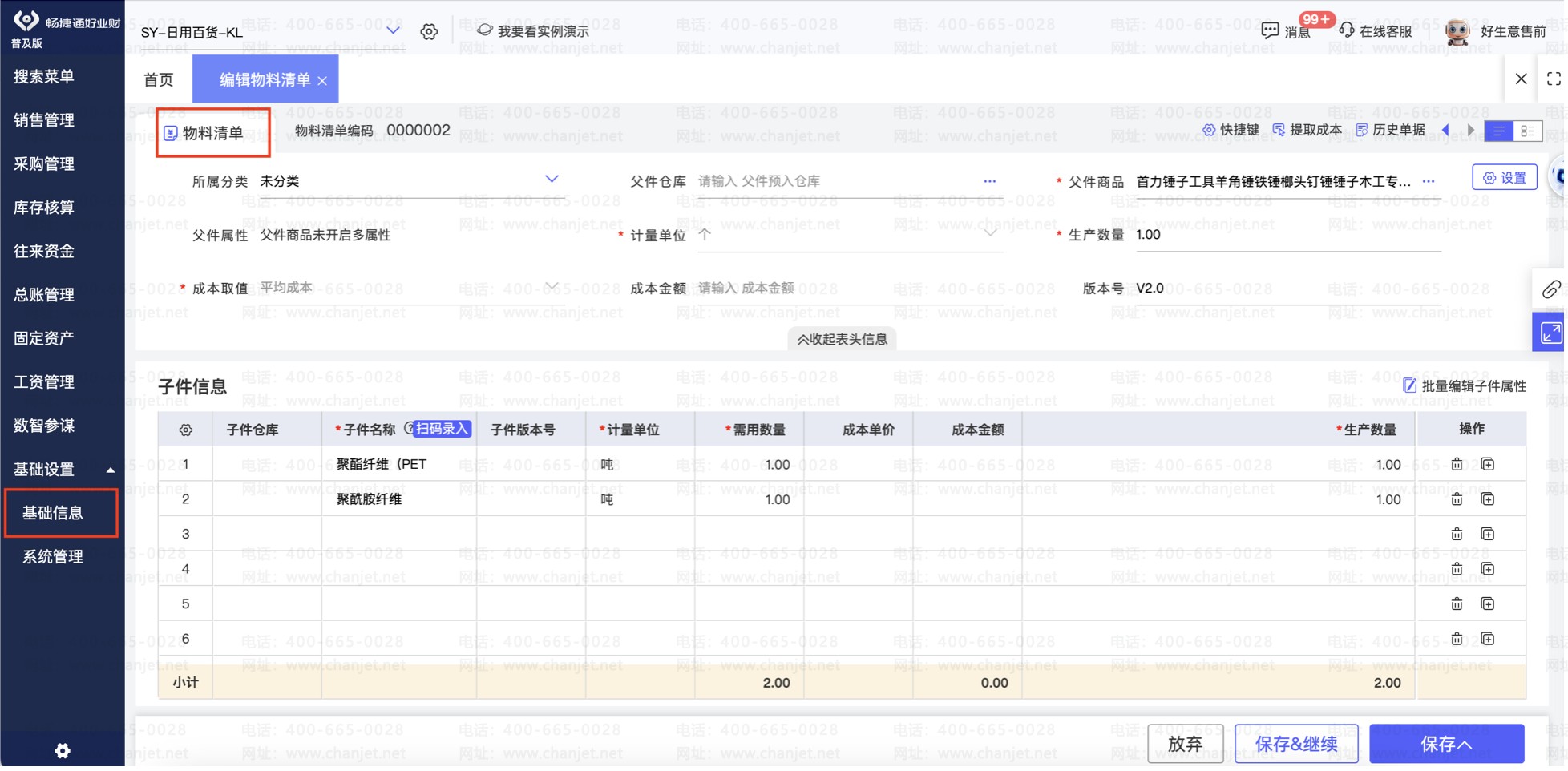Viewport: 1568px width, 771px height.
Task: Select the 编辑物料清单 tab
Action: coord(265,79)
